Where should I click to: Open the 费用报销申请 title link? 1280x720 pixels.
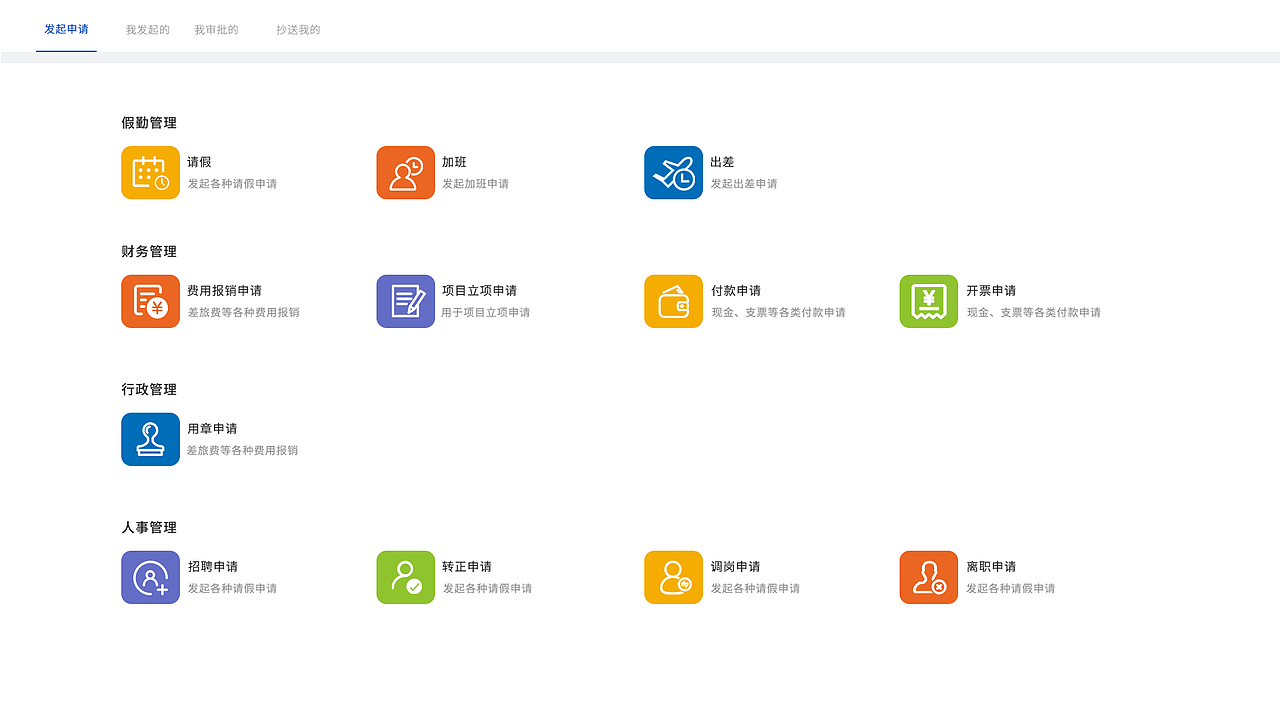224,291
